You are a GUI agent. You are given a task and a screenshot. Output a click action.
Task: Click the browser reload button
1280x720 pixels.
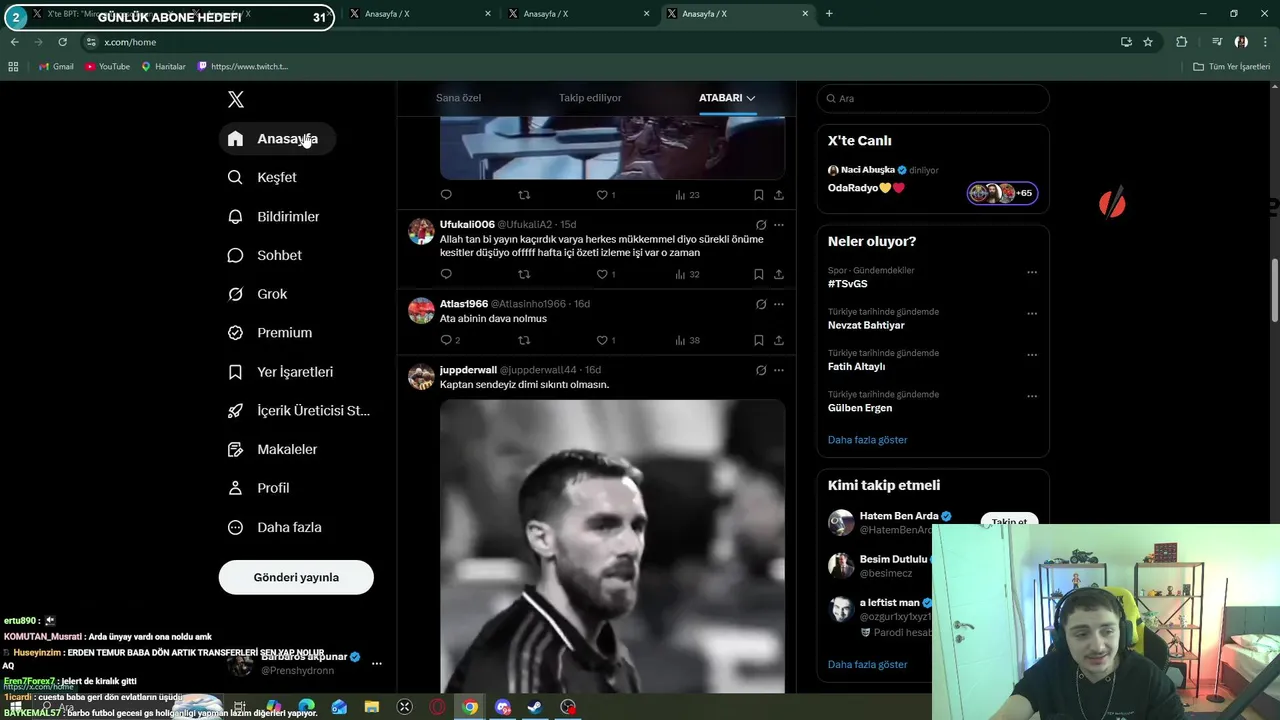(x=62, y=42)
